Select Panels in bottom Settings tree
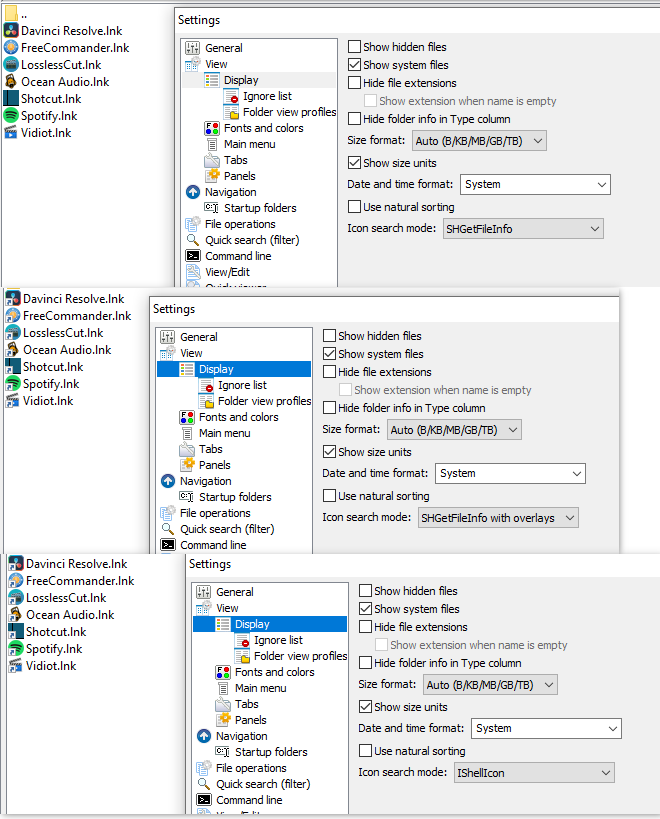 pyautogui.click(x=251, y=720)
